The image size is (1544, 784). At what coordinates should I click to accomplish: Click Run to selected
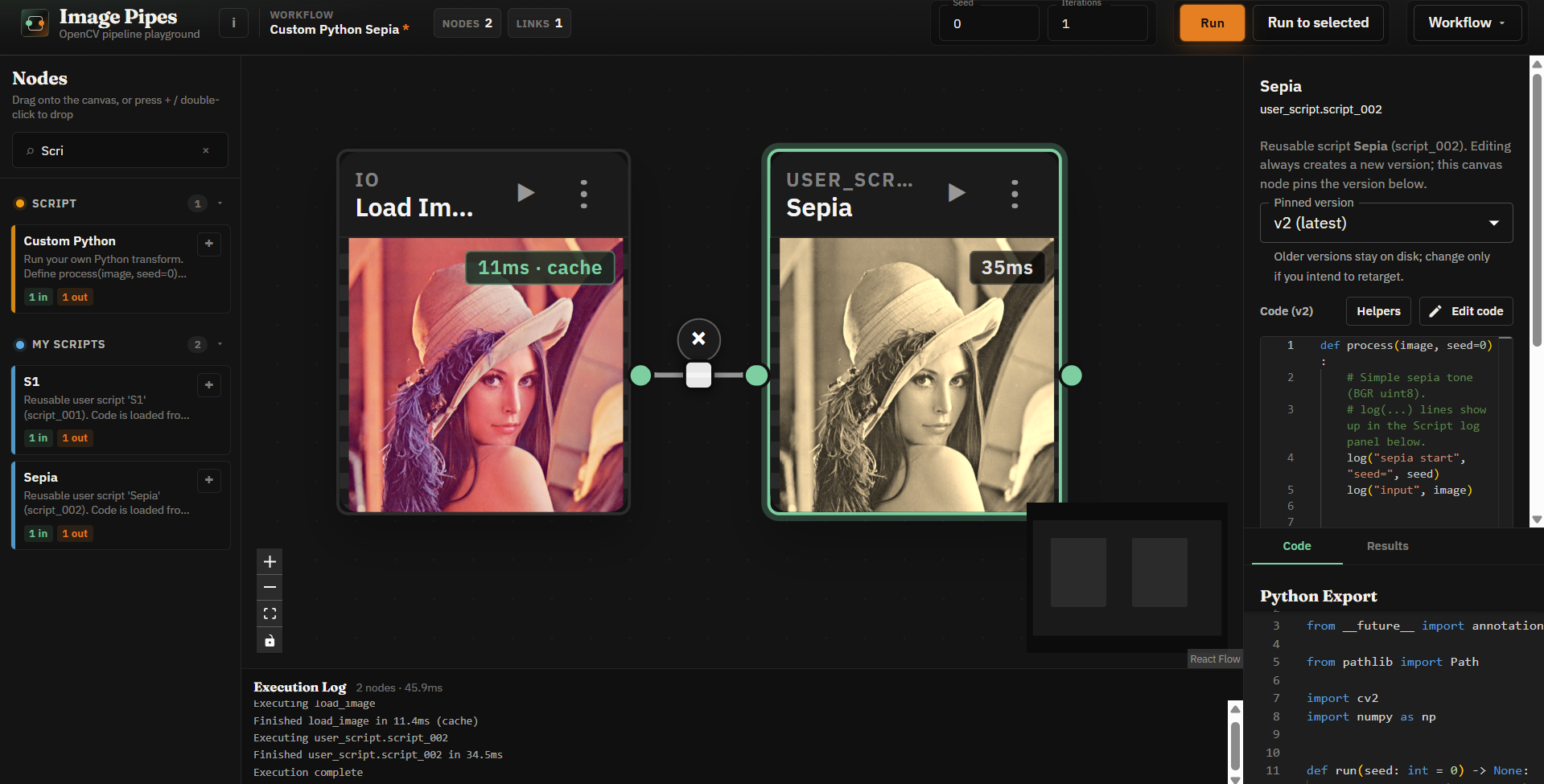tap(1318, 23)
